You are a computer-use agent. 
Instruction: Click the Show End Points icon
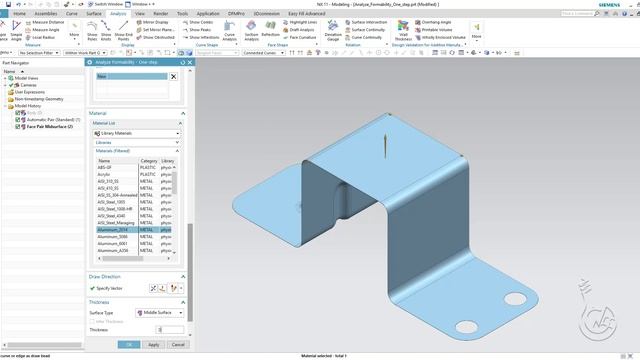pyautogui.click(x=123, y=30)
